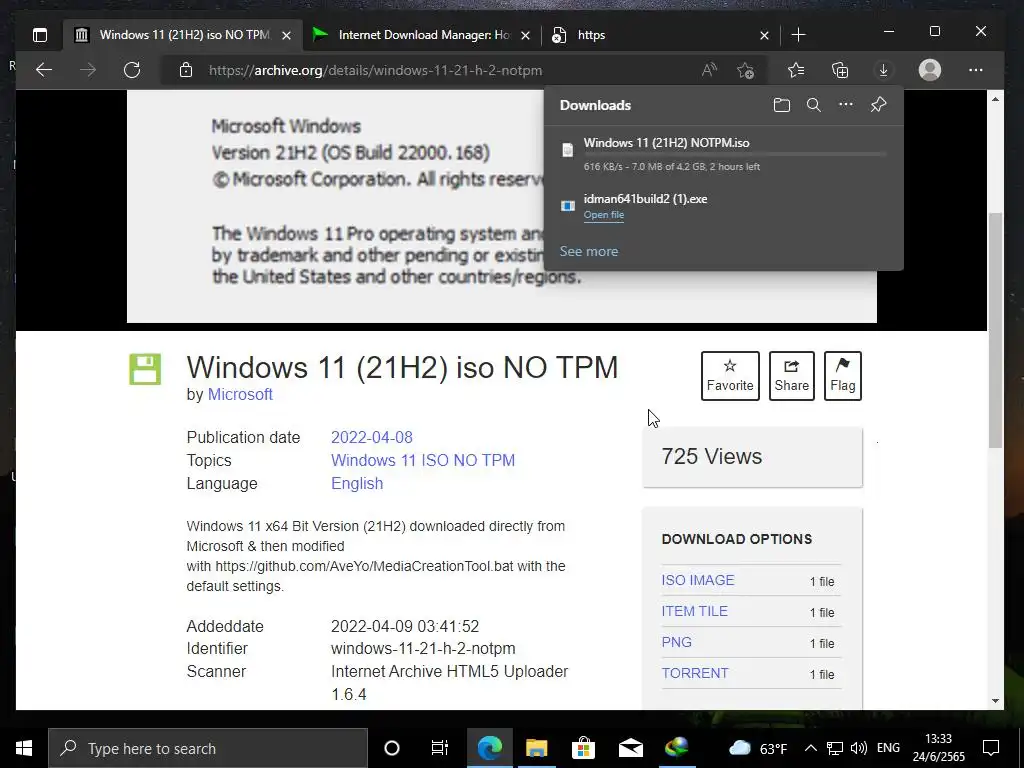Open a new browser tab
Viewport: 1024px width, 768px height.
[798, 35]
